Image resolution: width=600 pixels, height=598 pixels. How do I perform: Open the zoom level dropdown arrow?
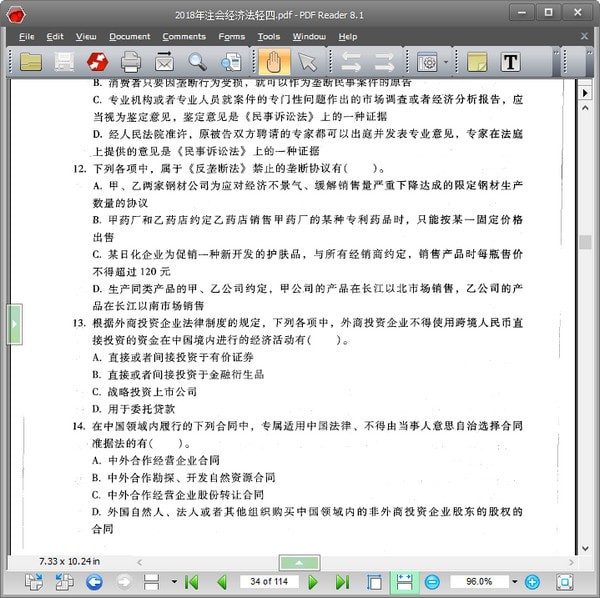coord(515,582)
